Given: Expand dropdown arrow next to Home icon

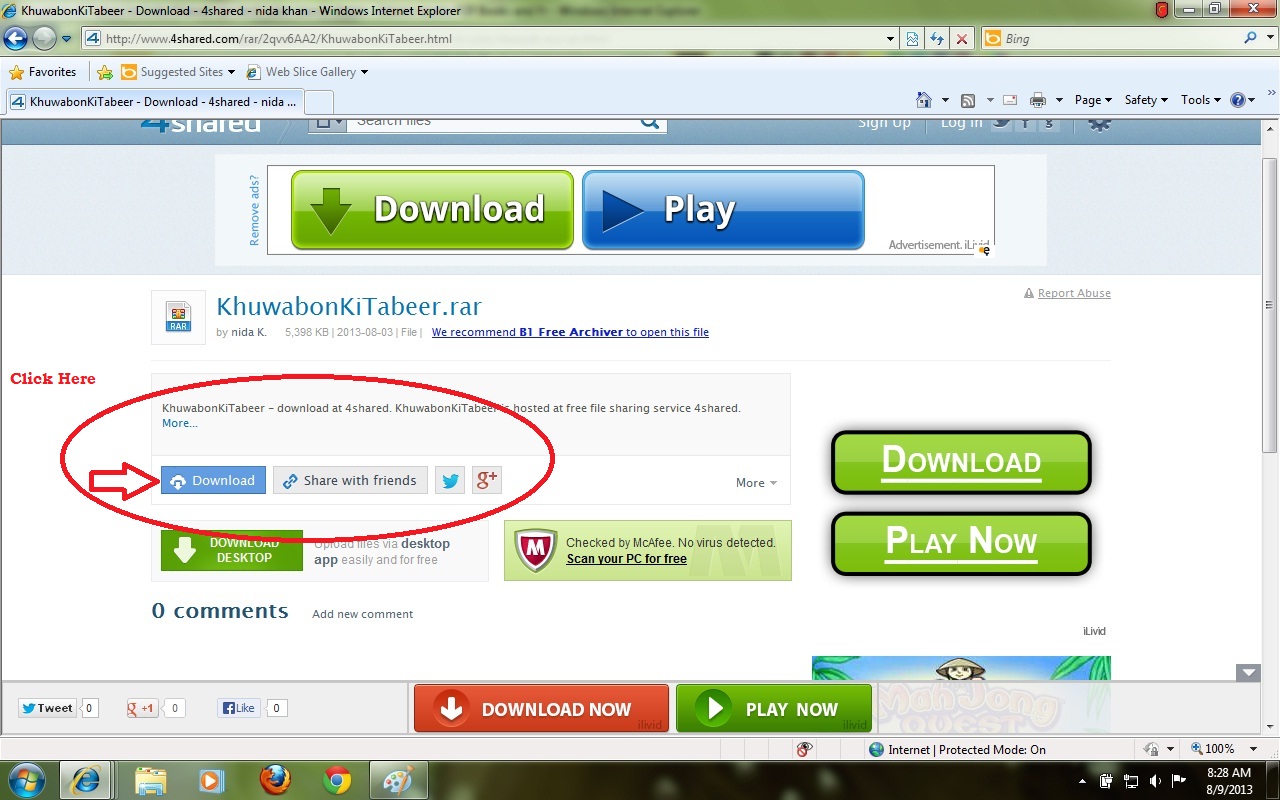Looking at the screenshot, I should pos(945,100).
